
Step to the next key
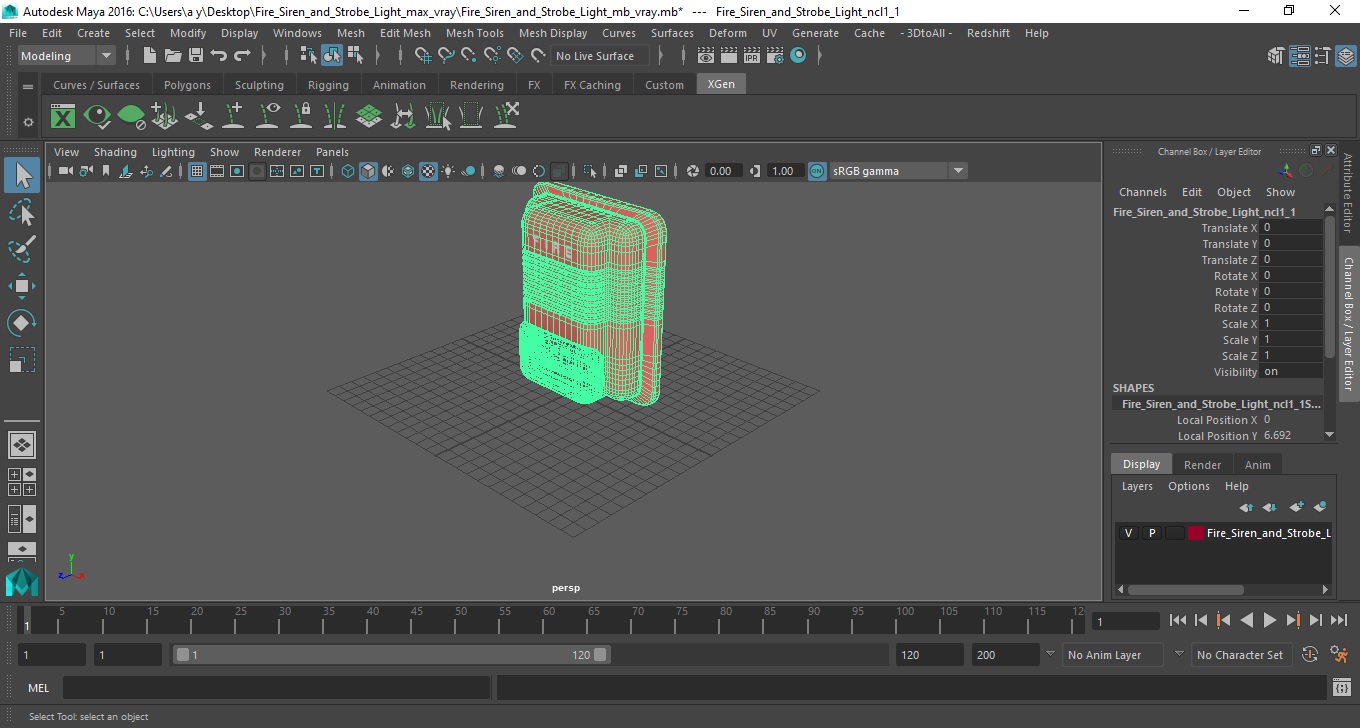[x=1292, y=621]
